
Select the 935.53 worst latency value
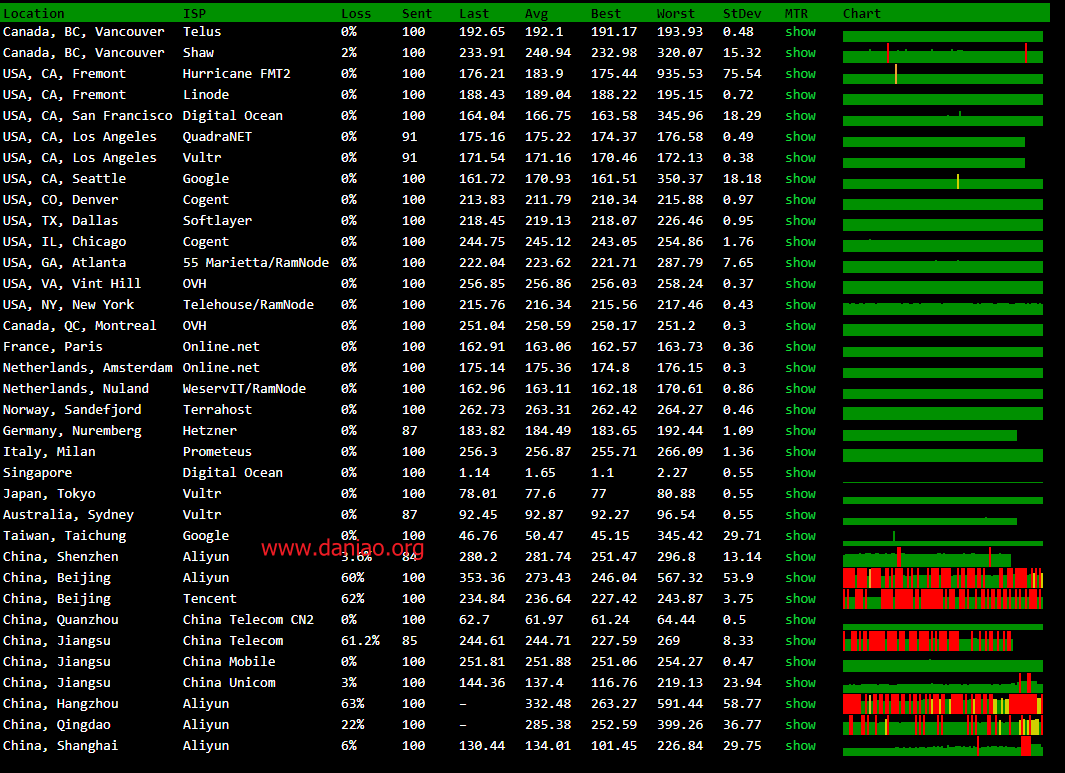pyautogui.click(x=680, y=74)
